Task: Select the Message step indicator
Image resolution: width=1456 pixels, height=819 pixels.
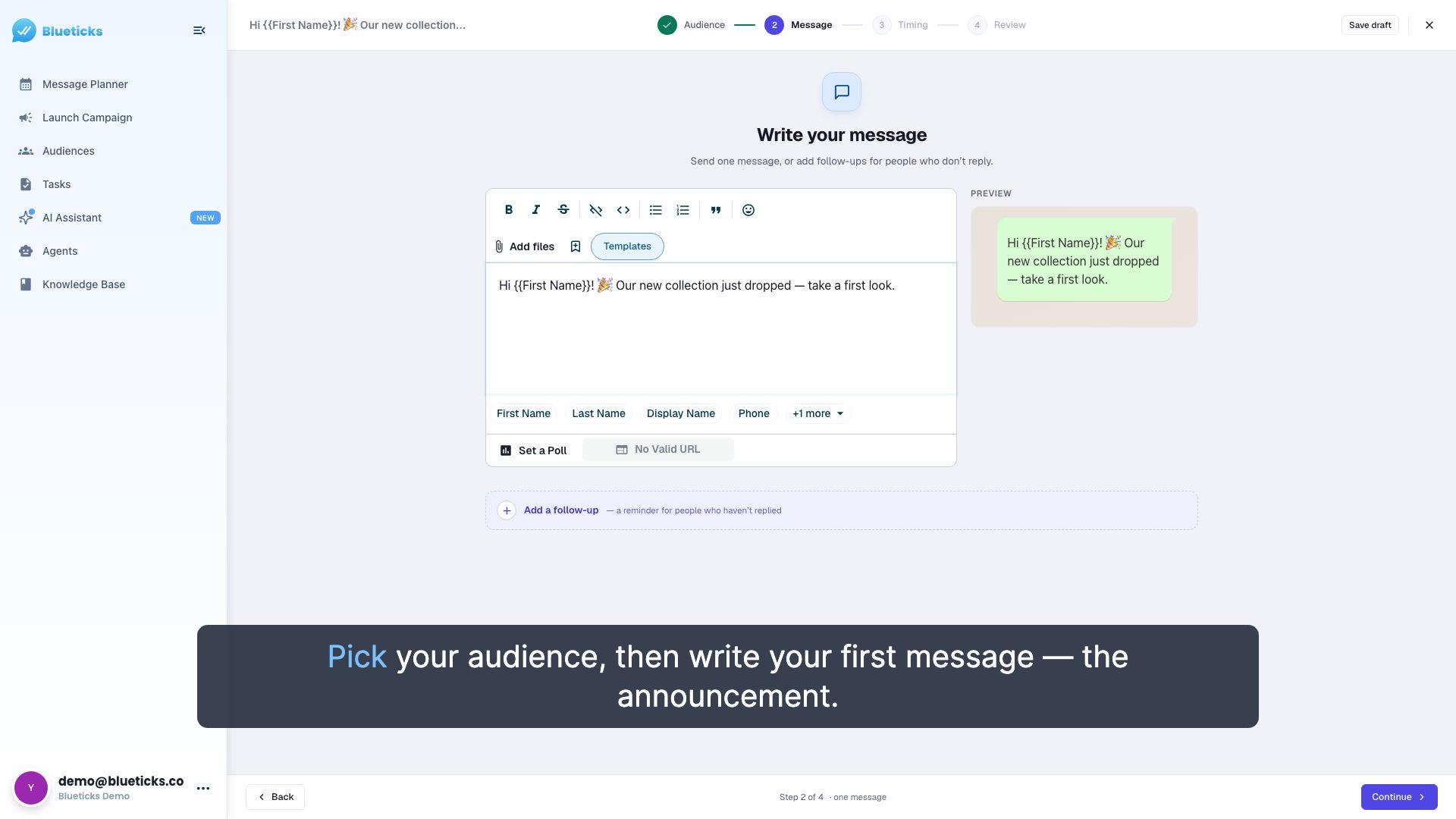Action: [x=798, y=25]
